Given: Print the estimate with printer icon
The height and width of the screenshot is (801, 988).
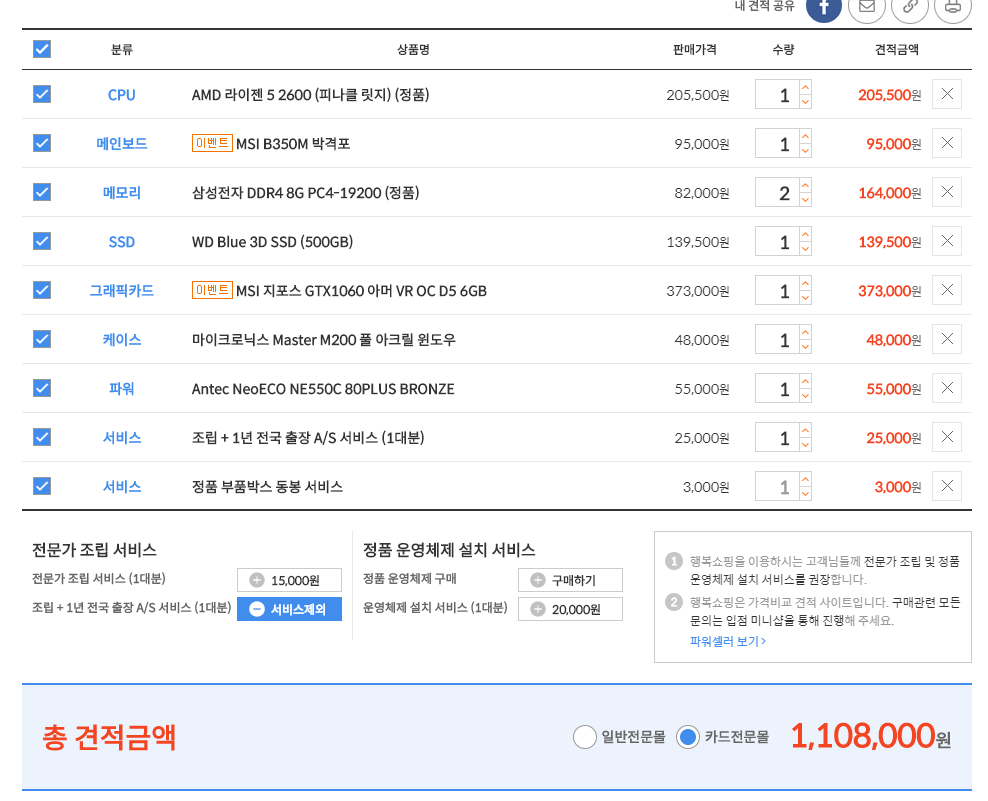Looking at the screenshot, I should [952, 6].
